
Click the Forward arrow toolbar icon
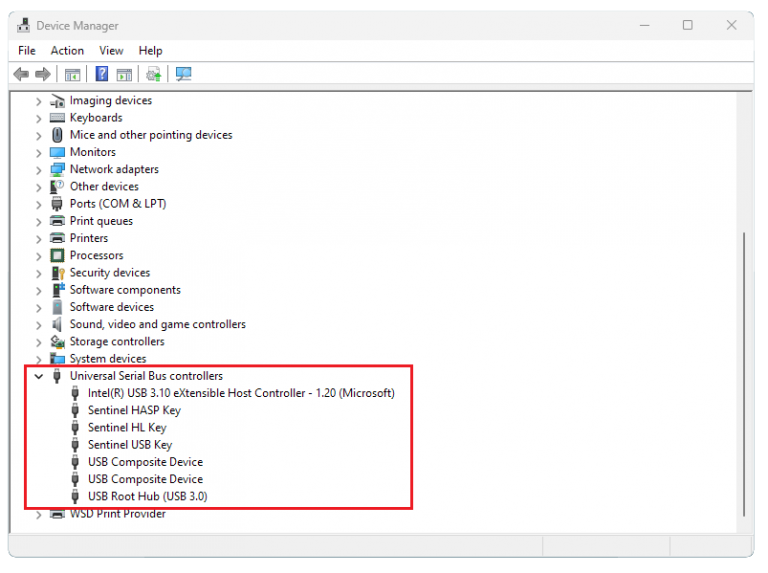click(43, 74)
